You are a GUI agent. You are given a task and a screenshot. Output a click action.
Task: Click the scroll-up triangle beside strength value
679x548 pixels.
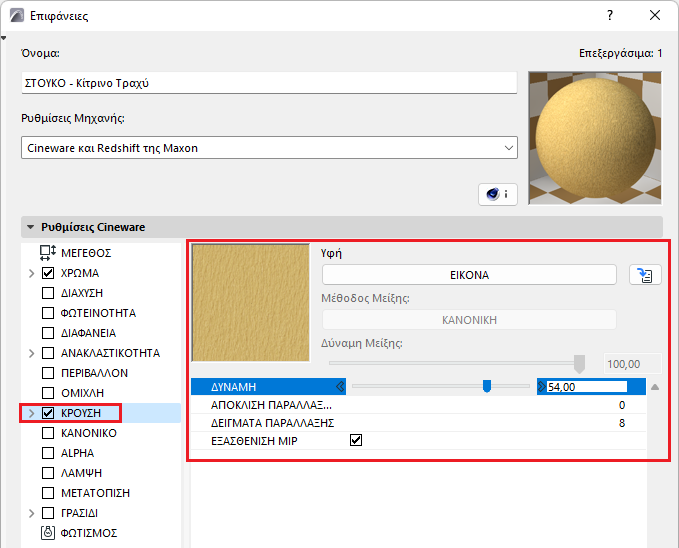[x=655, y=387]
